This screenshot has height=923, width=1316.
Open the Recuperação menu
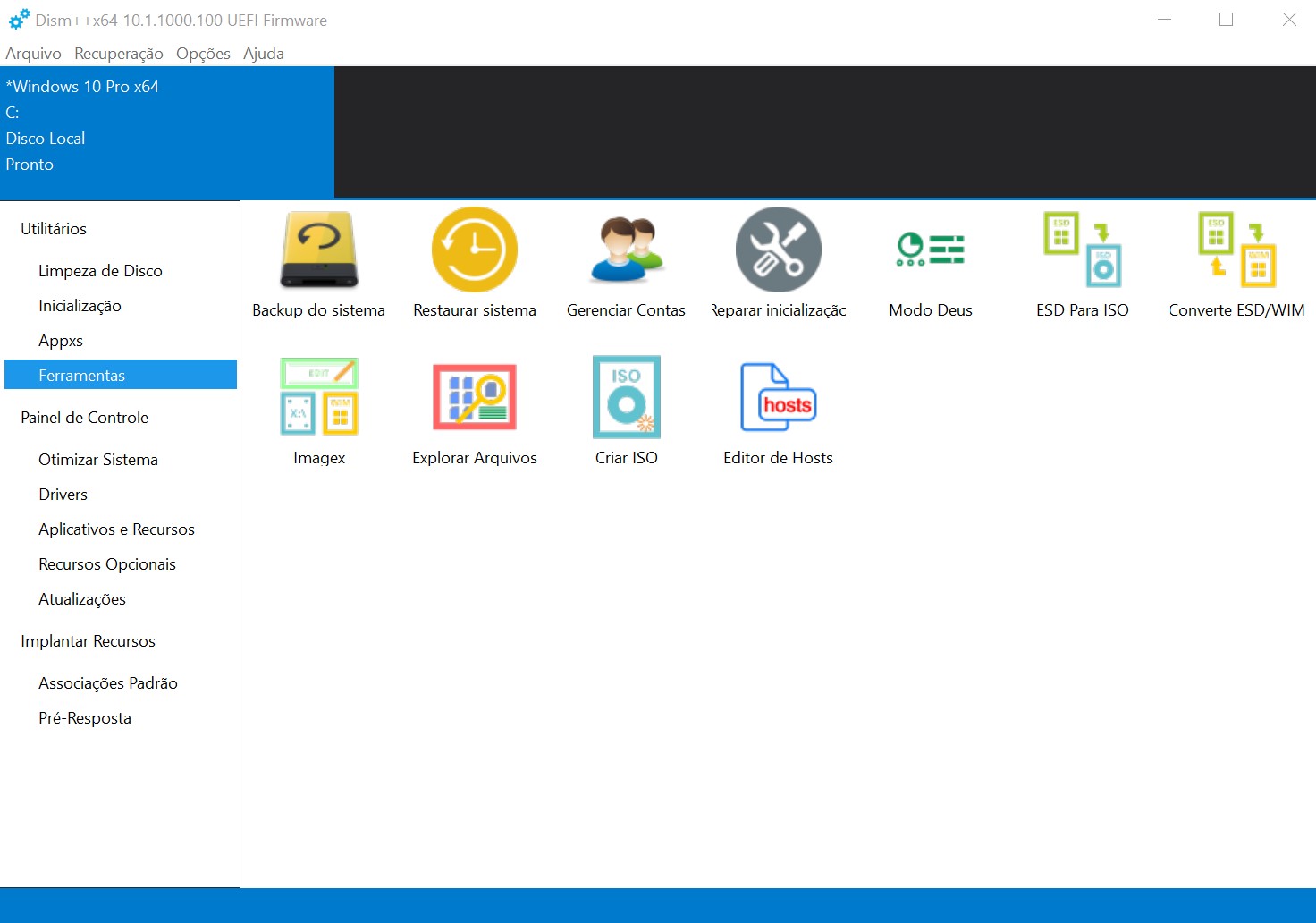[x=119, y=54]
